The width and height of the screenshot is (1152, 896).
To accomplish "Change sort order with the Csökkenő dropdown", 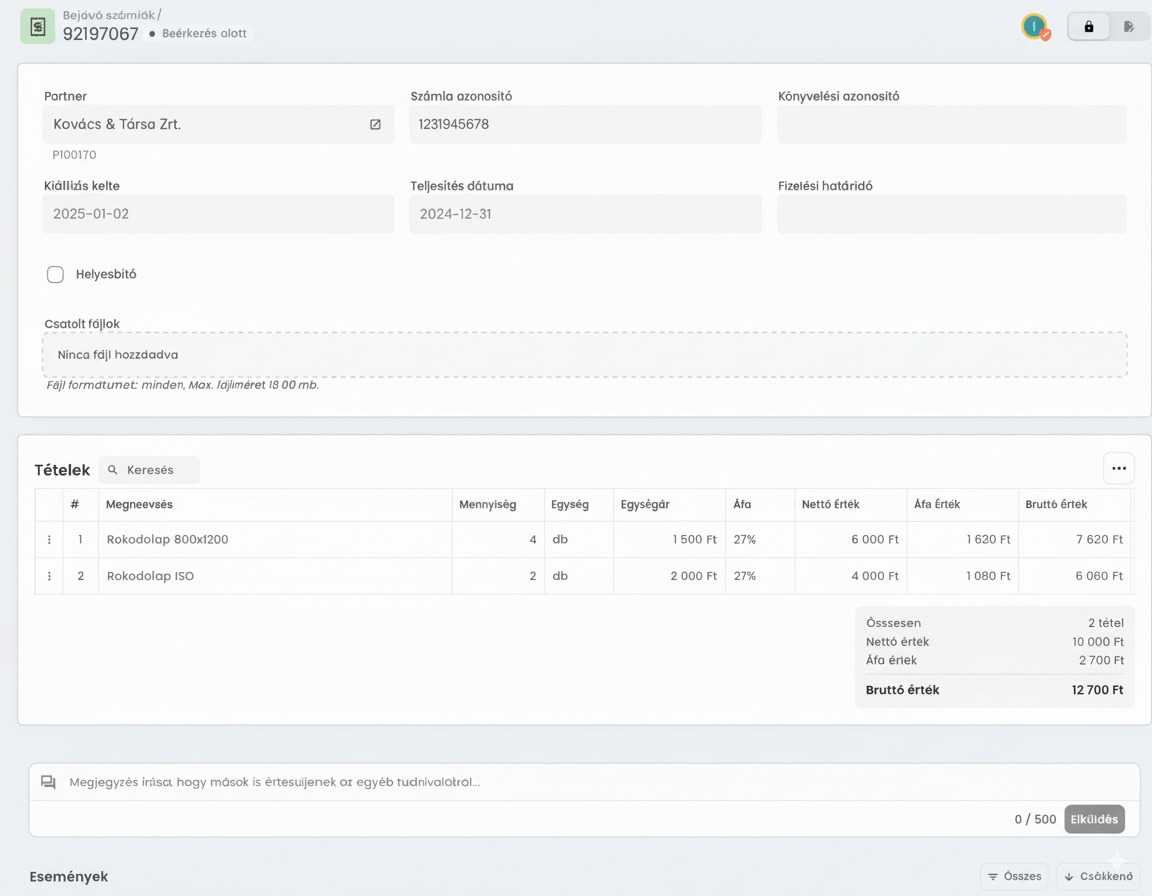I will pos(1096,876).
